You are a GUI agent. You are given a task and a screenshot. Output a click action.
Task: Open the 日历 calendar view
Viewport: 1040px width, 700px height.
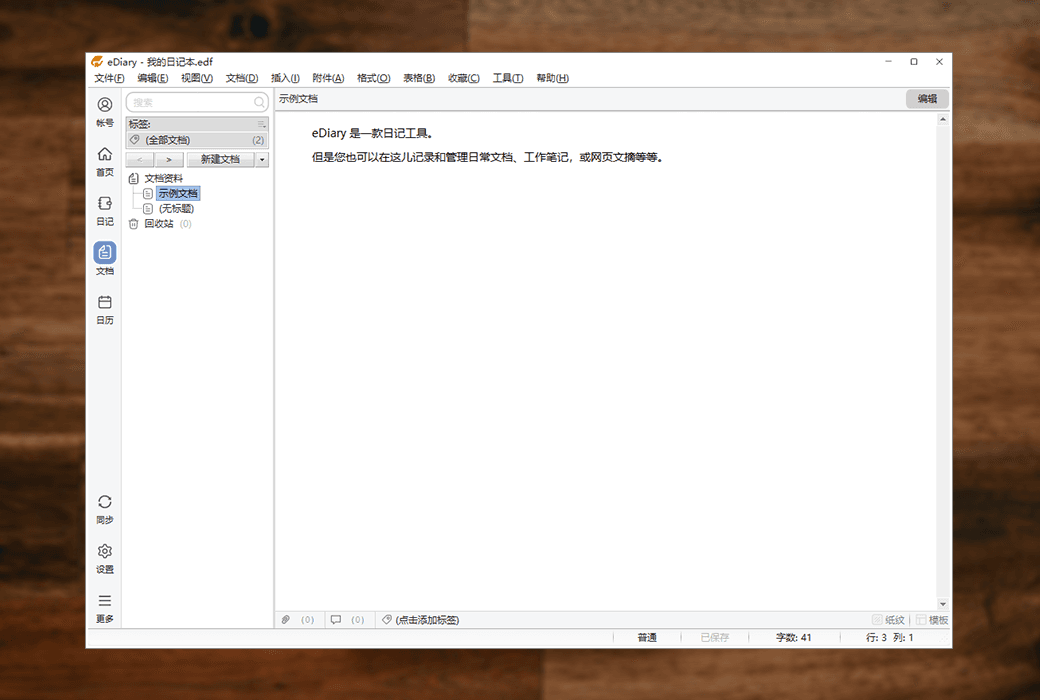(105, 302)
